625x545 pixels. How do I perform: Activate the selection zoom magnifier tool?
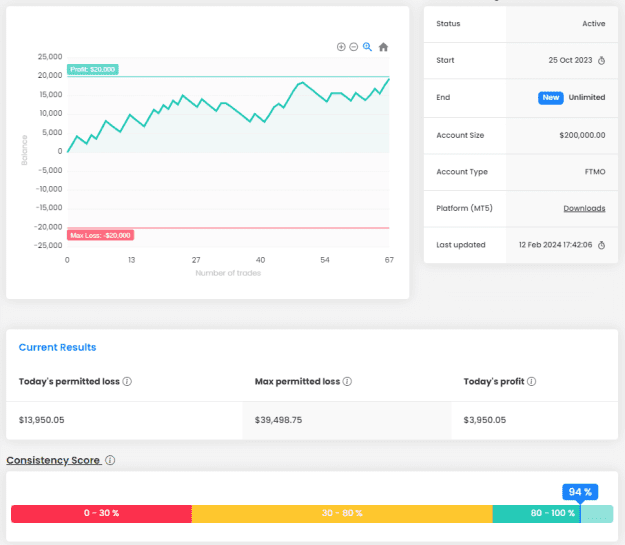(367, 47)
